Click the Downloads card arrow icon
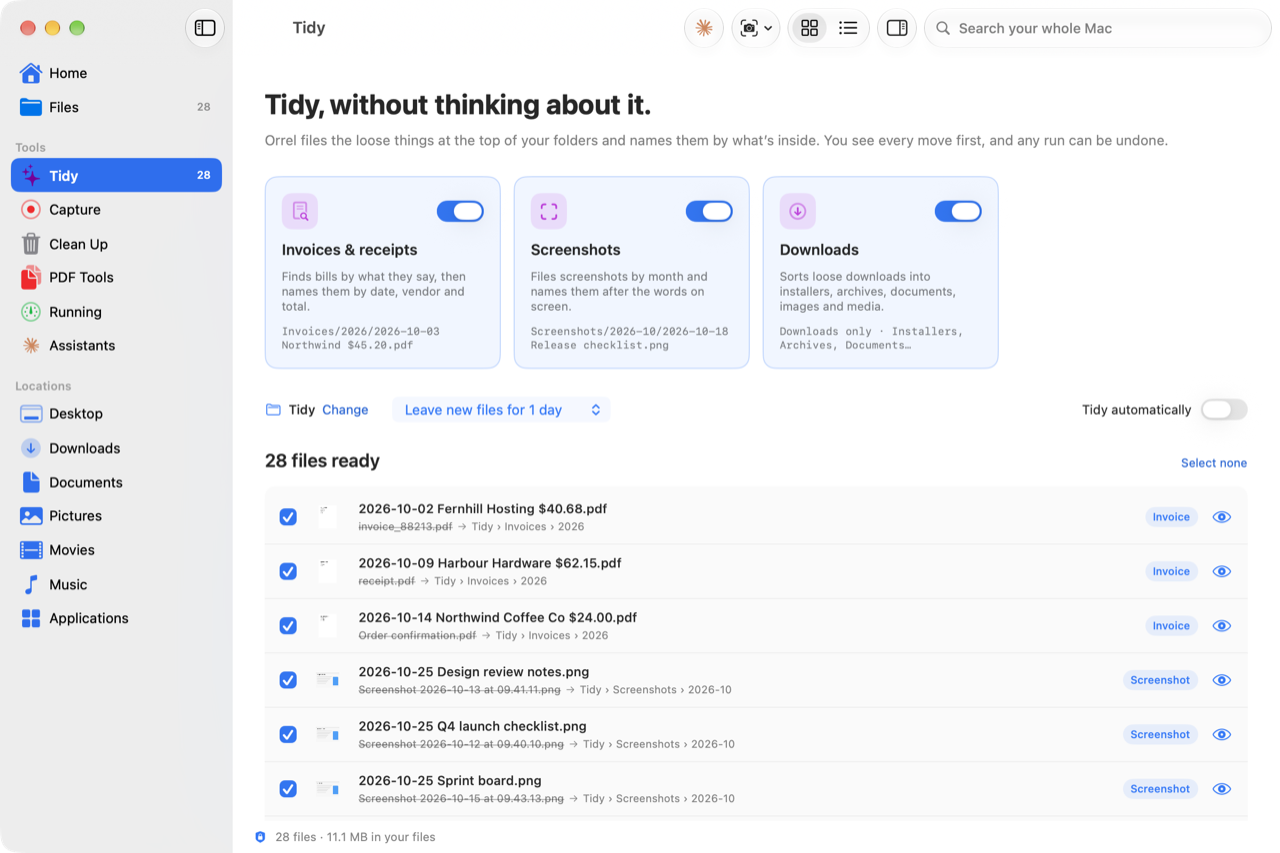The width and height of the screenshot is (1280, 853). click(798, 211)
